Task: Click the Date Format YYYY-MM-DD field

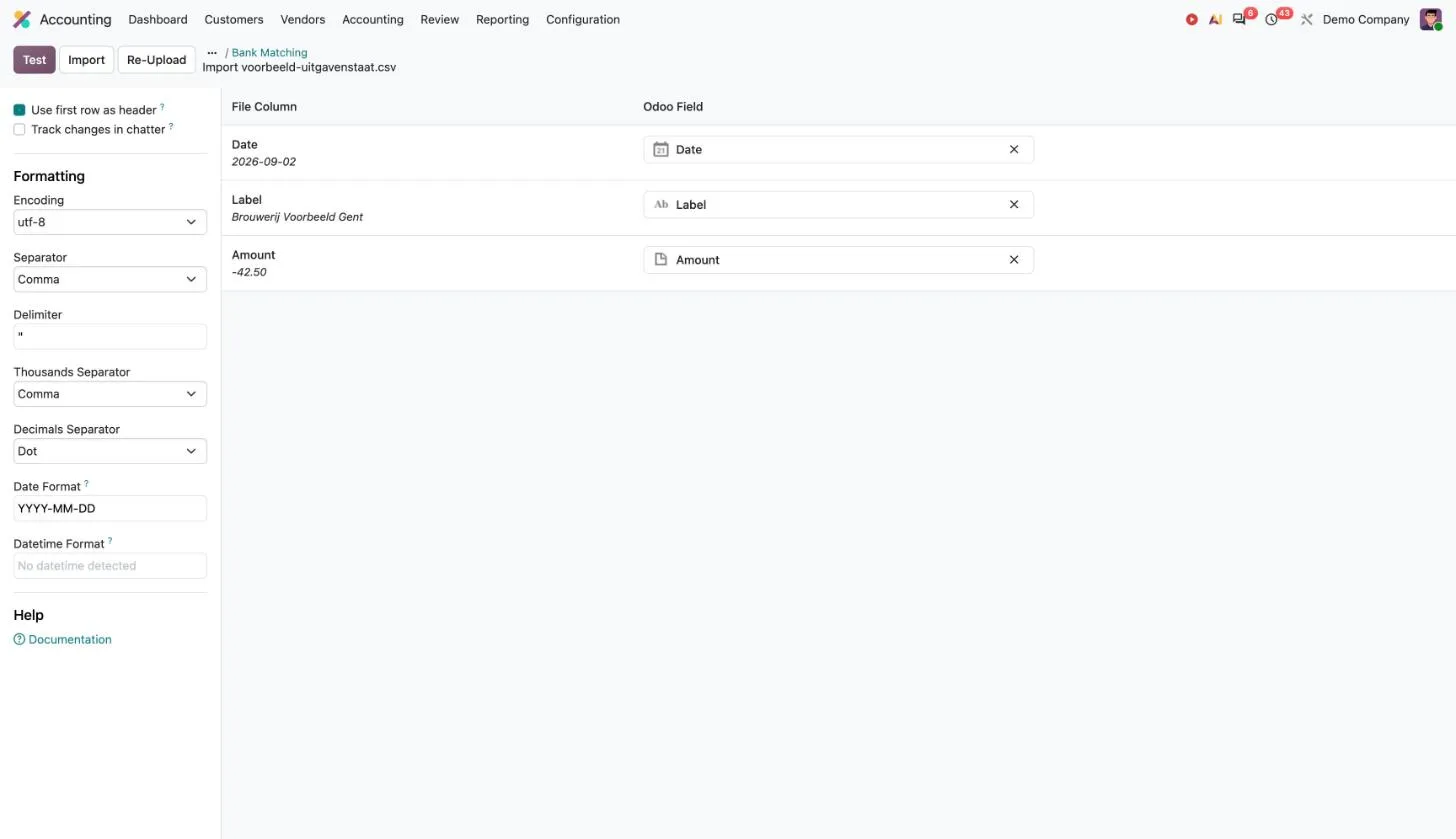Action: [x=110, y=508]
